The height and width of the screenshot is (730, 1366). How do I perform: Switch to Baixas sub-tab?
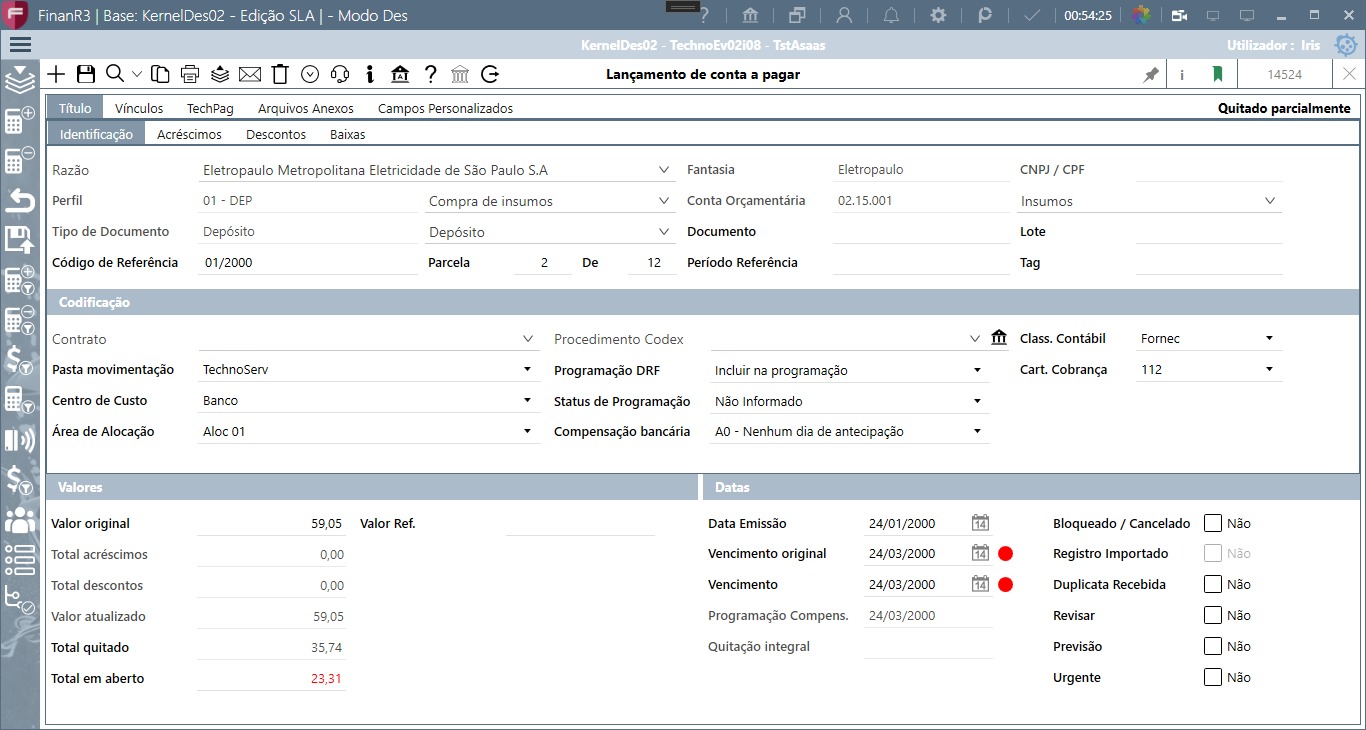[x=347, y=134]
